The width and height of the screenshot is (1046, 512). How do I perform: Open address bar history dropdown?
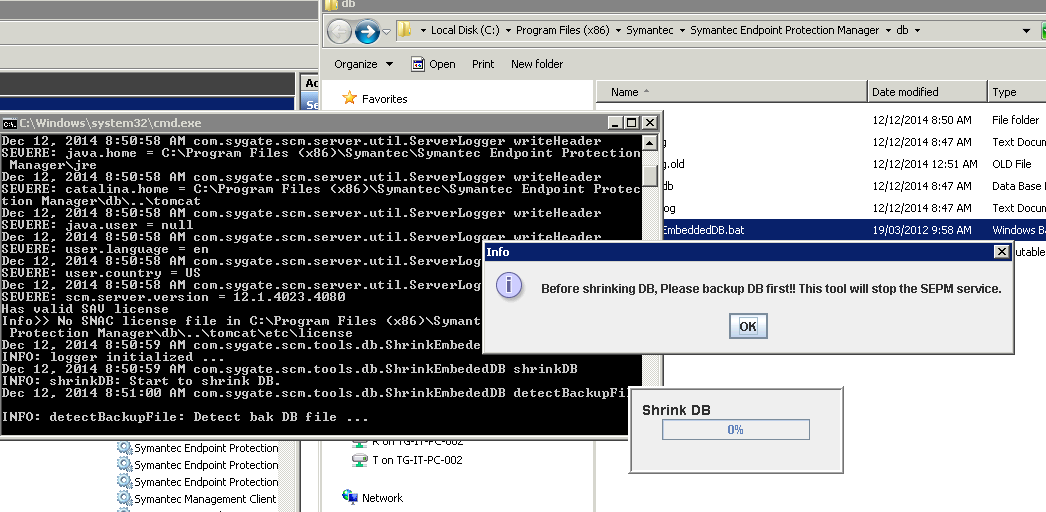coord(1027,31)
